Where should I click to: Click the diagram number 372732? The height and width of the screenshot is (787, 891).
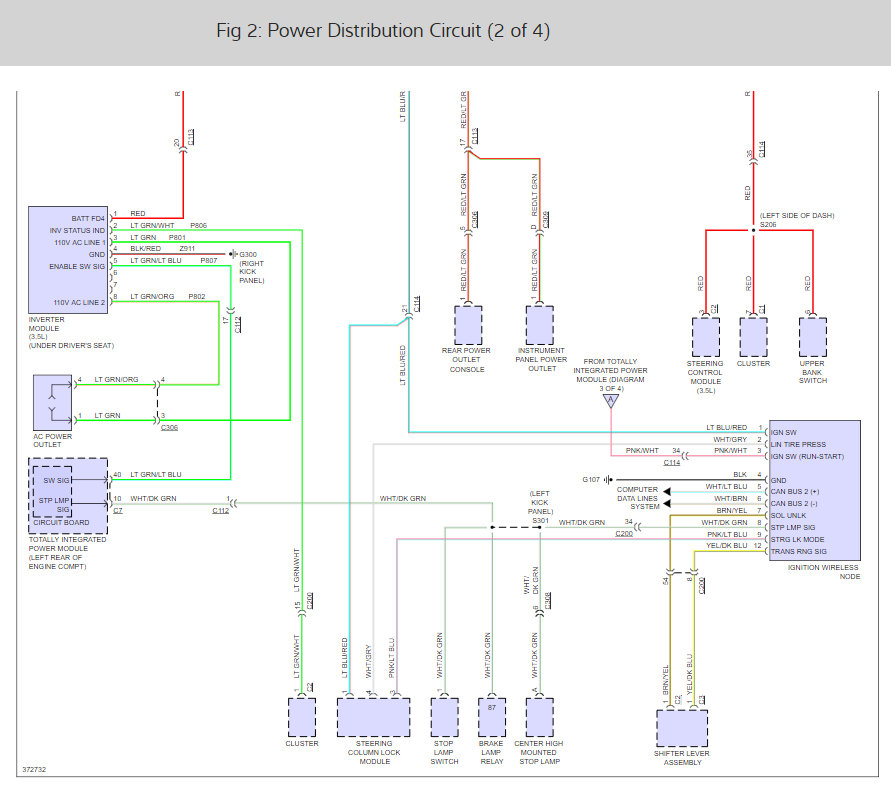[34, 769]
